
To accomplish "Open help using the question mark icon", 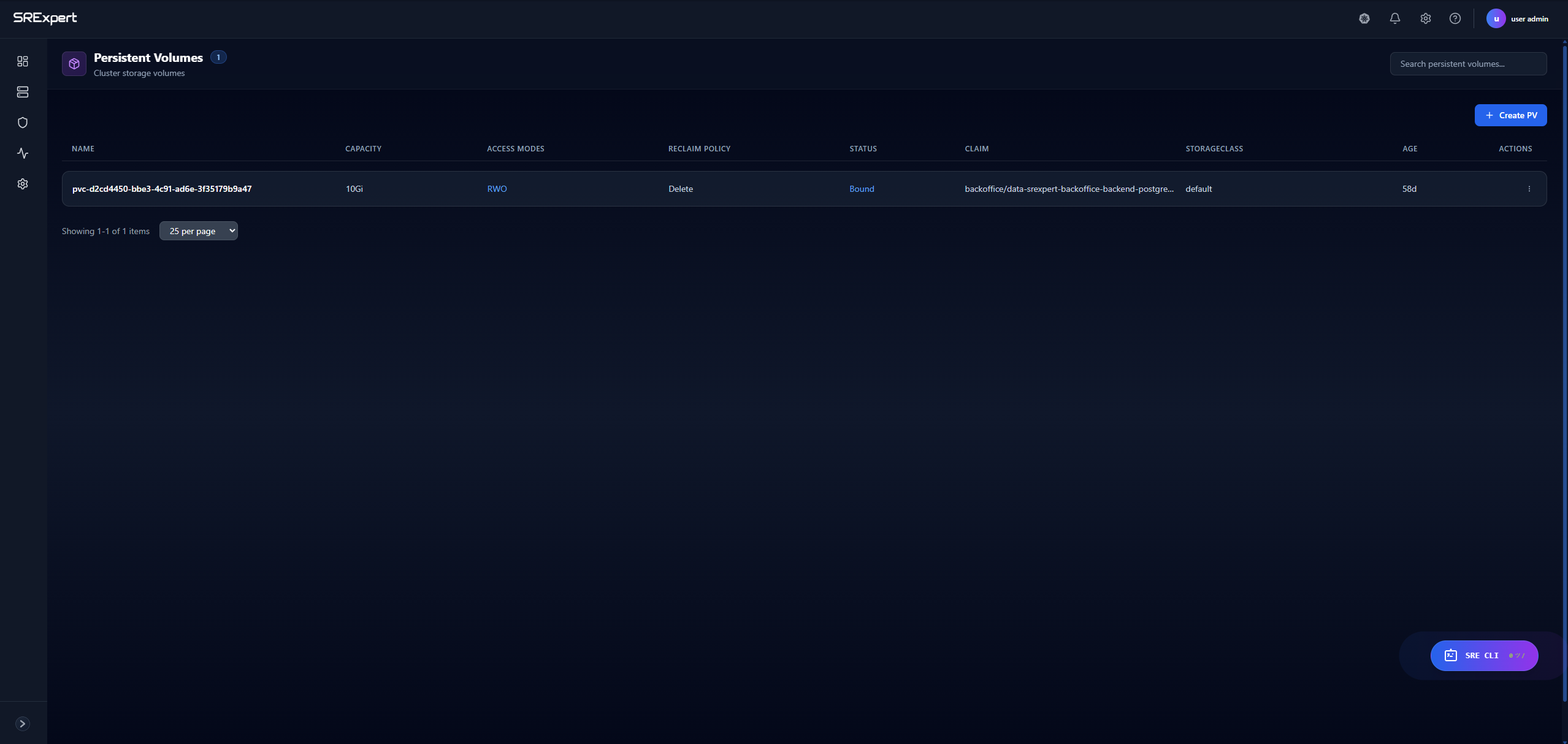I will 1455,18.
